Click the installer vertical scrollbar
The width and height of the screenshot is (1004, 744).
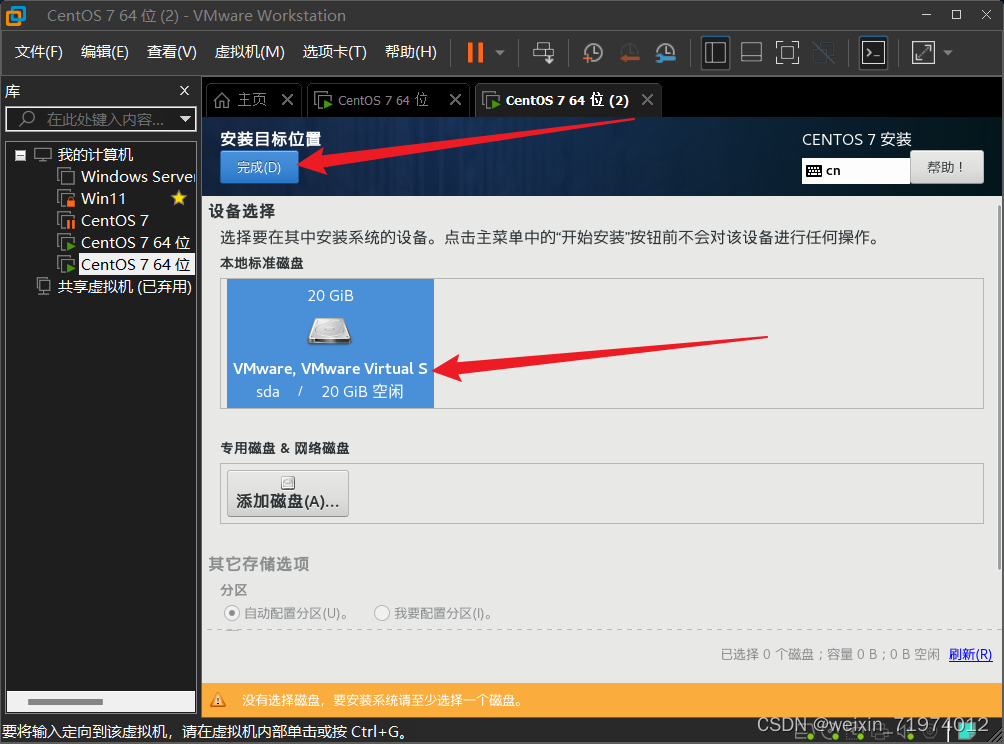point(1000,387)
